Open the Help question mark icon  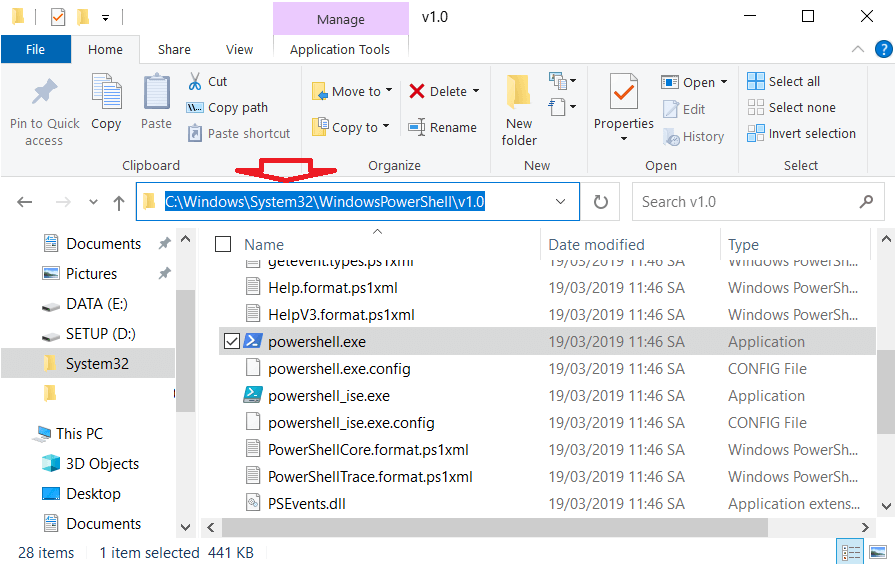point(883,49)
